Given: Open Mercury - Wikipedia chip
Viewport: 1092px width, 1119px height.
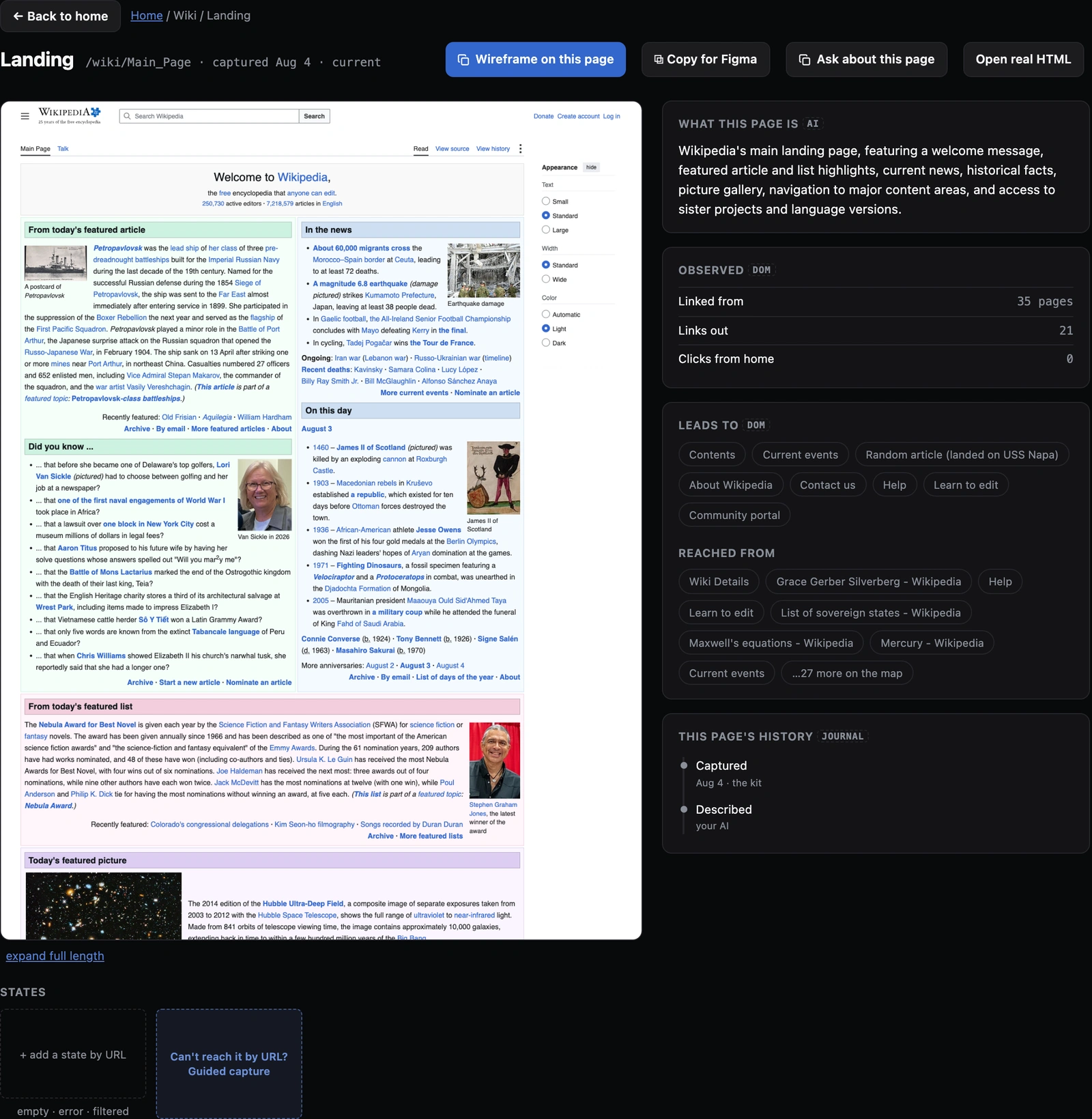Looking at the screenshot, I should pos(932,643).
